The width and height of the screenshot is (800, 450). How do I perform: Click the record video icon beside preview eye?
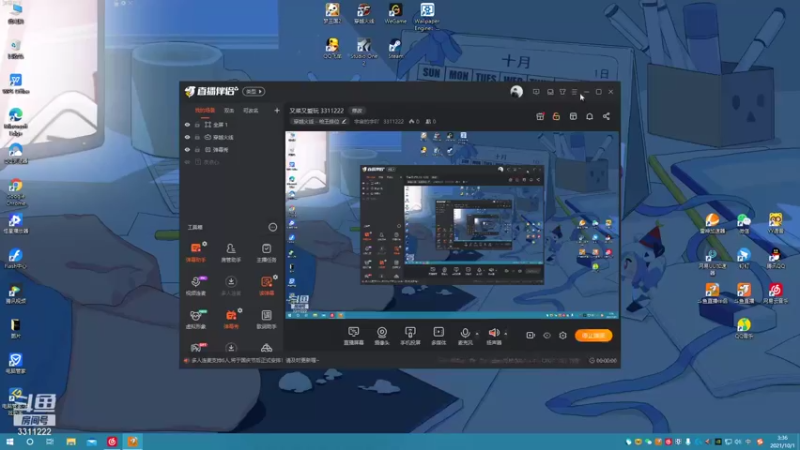click(531, 335)
